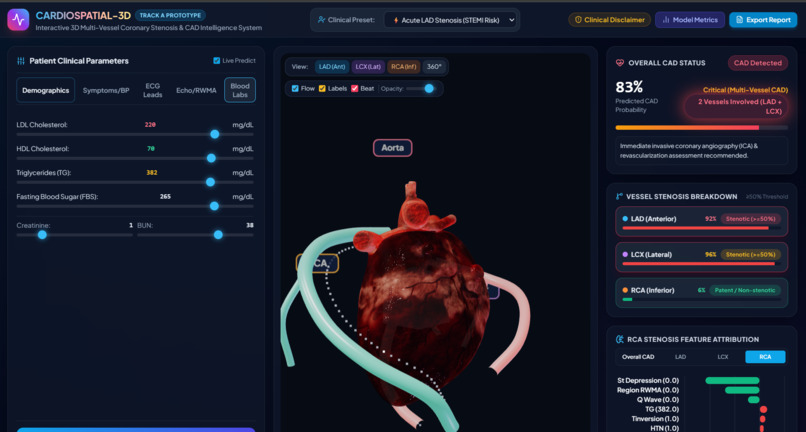Enable the 360° view
This screenshot has height=432, width=806.
[434, 67]
